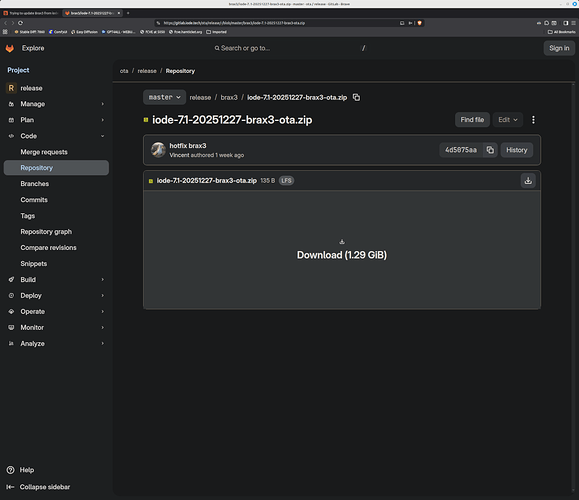Copy commit SHA 4d5875aa
This screenshot has height=500, width=579.
click(490, 150)
